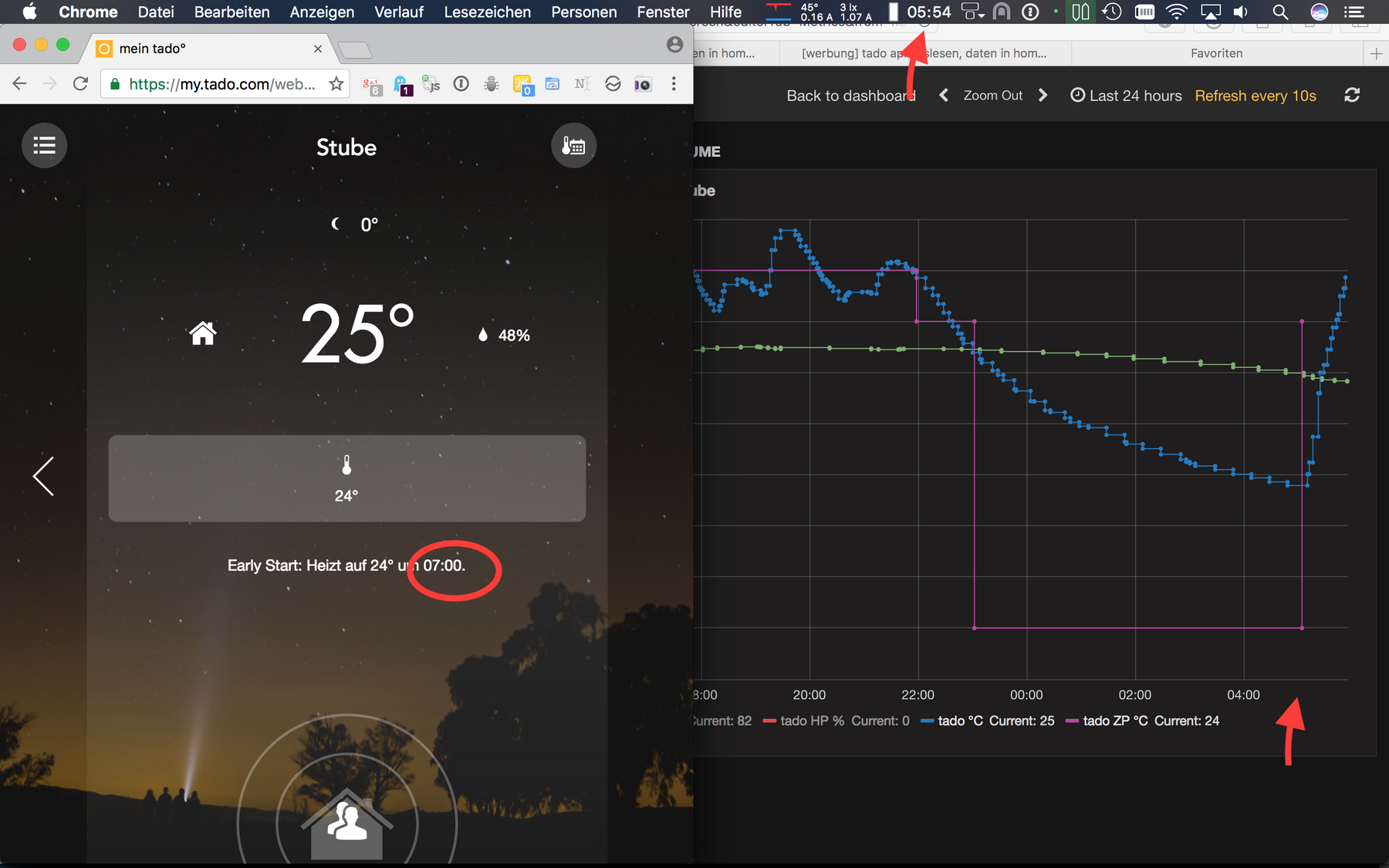This screenshot has width=1389, height=868.
Task: Click the volume speaker icon
Action: 1240,12
